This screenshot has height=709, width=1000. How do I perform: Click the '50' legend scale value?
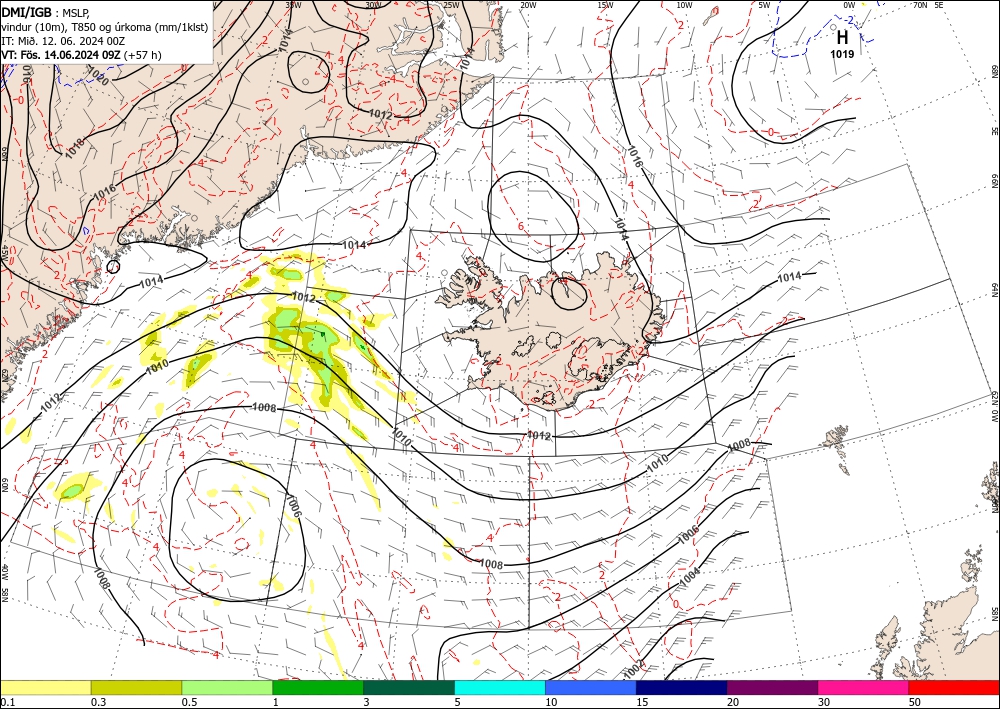(x=915, y=702)
